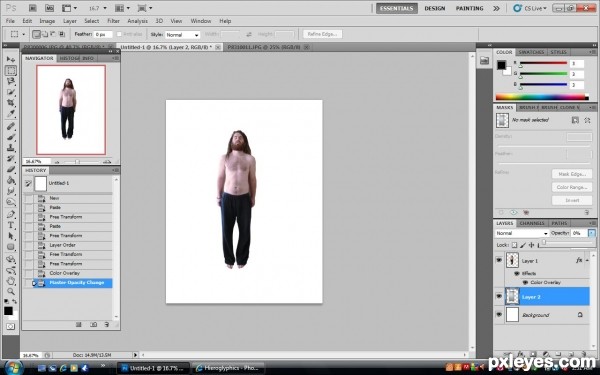Choose the Essentials workspace
Screen dimensions: 600x375
pyautogui.click(x=396, y=8)
